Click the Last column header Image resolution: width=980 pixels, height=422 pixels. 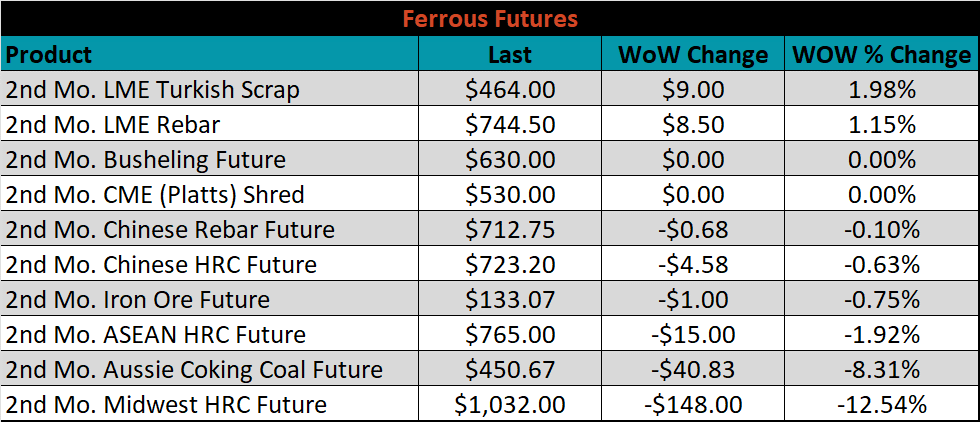[x=510, y=54]
